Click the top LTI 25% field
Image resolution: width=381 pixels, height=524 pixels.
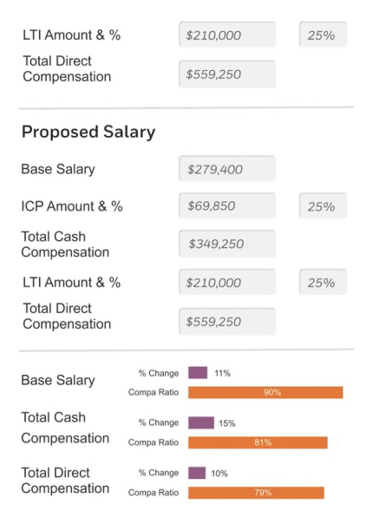coord(323,35)
